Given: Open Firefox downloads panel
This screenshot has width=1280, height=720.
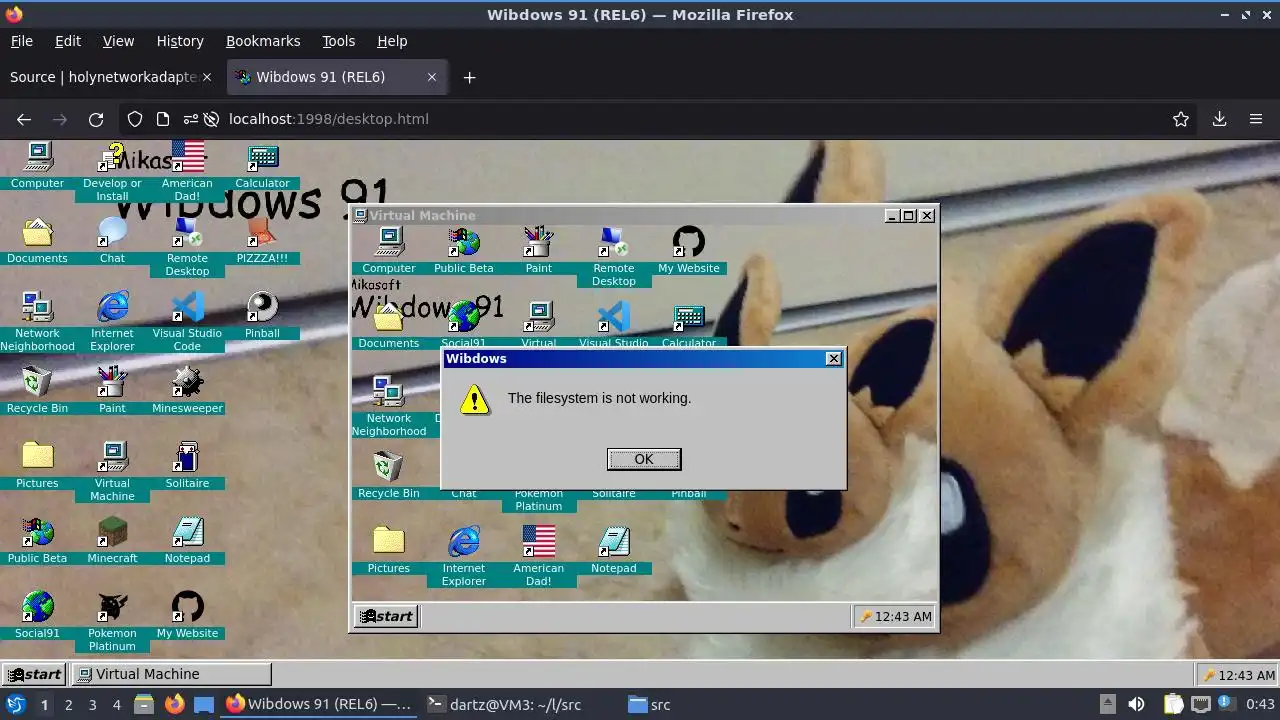Looking at the screenshot, I should point(1219,119).
